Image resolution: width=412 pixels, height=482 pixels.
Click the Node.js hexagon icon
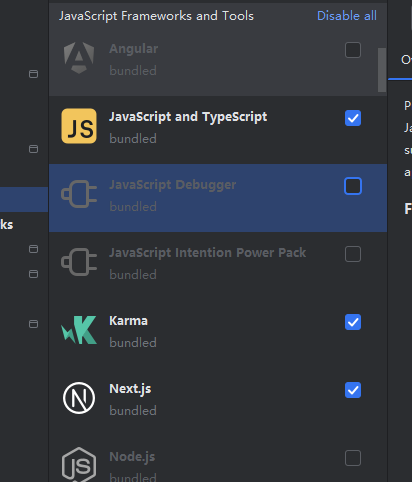(x=79, y=465)
